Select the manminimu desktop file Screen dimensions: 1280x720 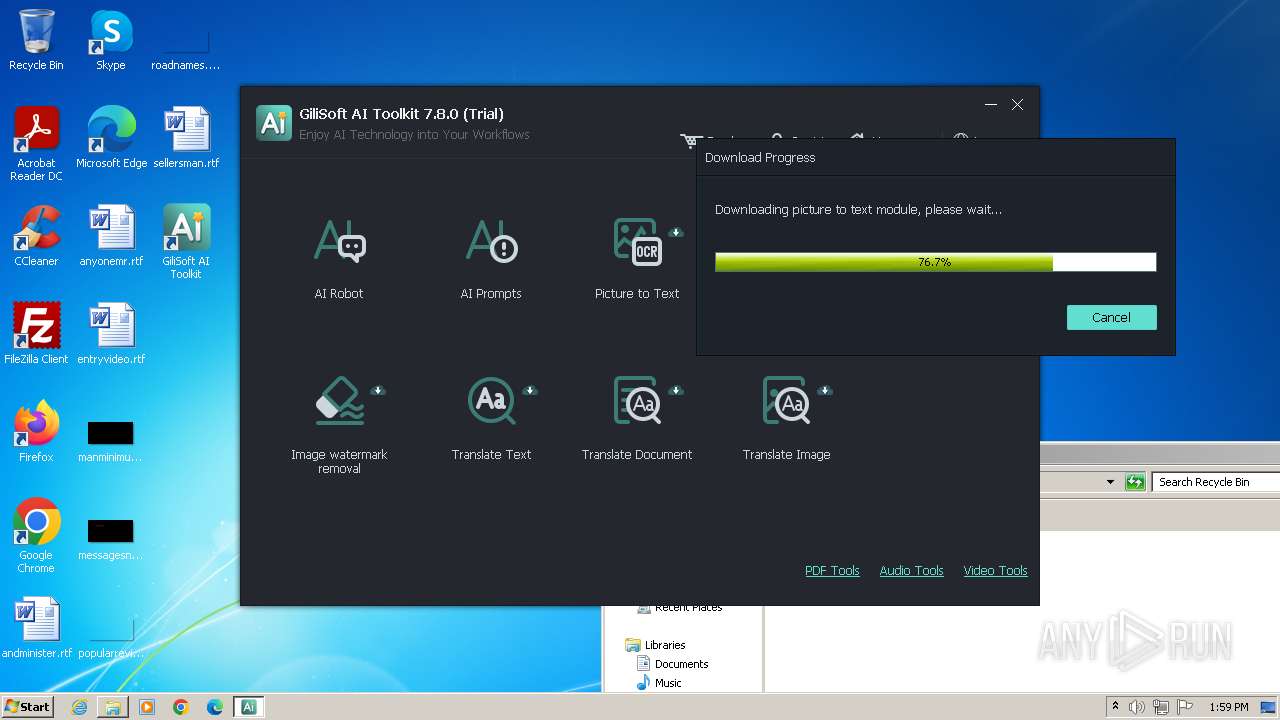pyautogui.click(x=110, y=441)
